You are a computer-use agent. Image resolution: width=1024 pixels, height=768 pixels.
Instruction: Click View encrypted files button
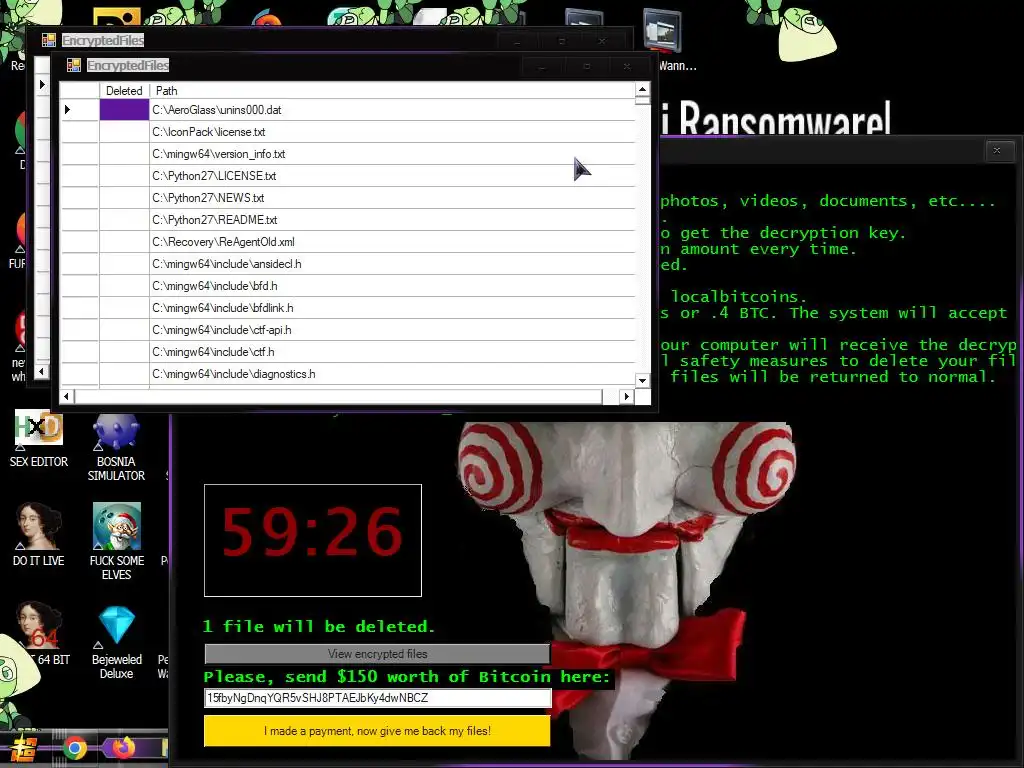(377, 654)
